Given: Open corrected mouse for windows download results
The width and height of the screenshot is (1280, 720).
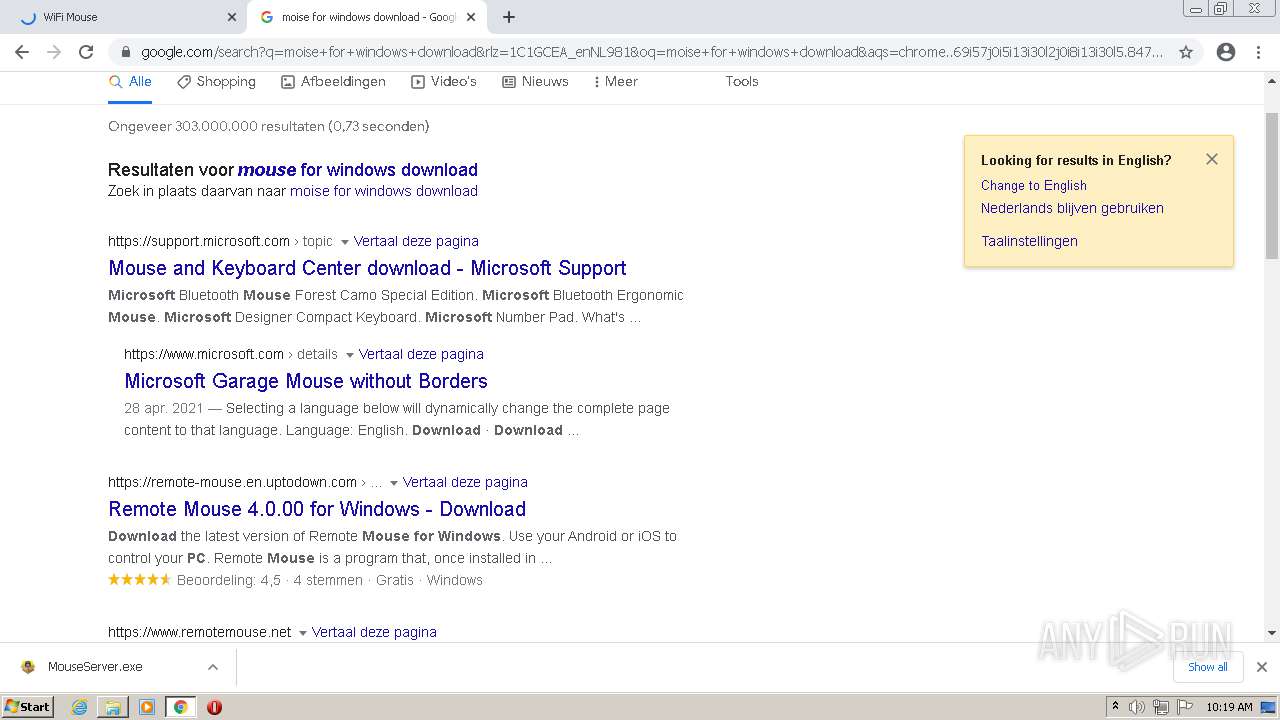Looking at the screenshot, I should tap(358, 170).
